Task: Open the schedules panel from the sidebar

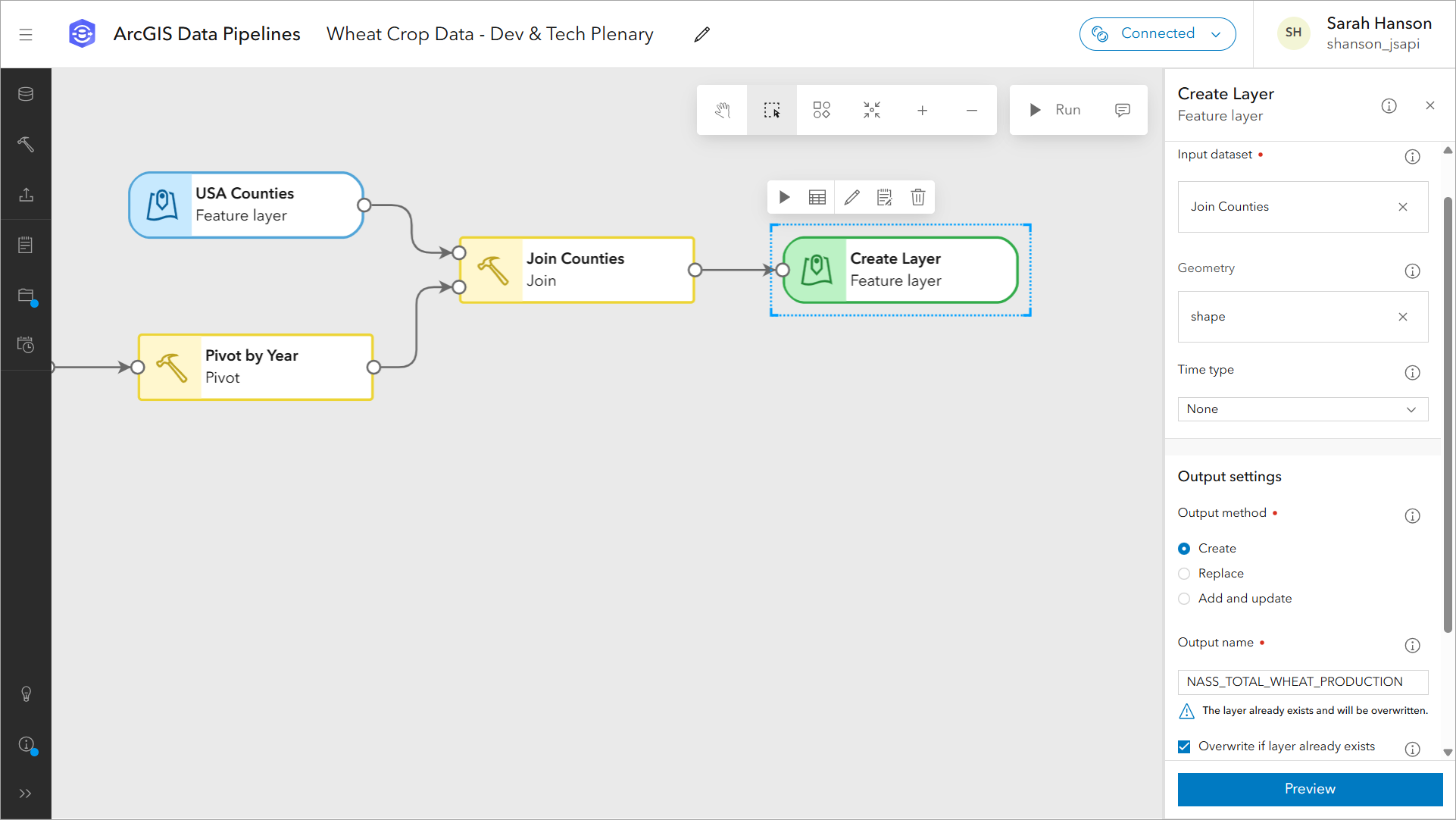Action: (26, 345)
